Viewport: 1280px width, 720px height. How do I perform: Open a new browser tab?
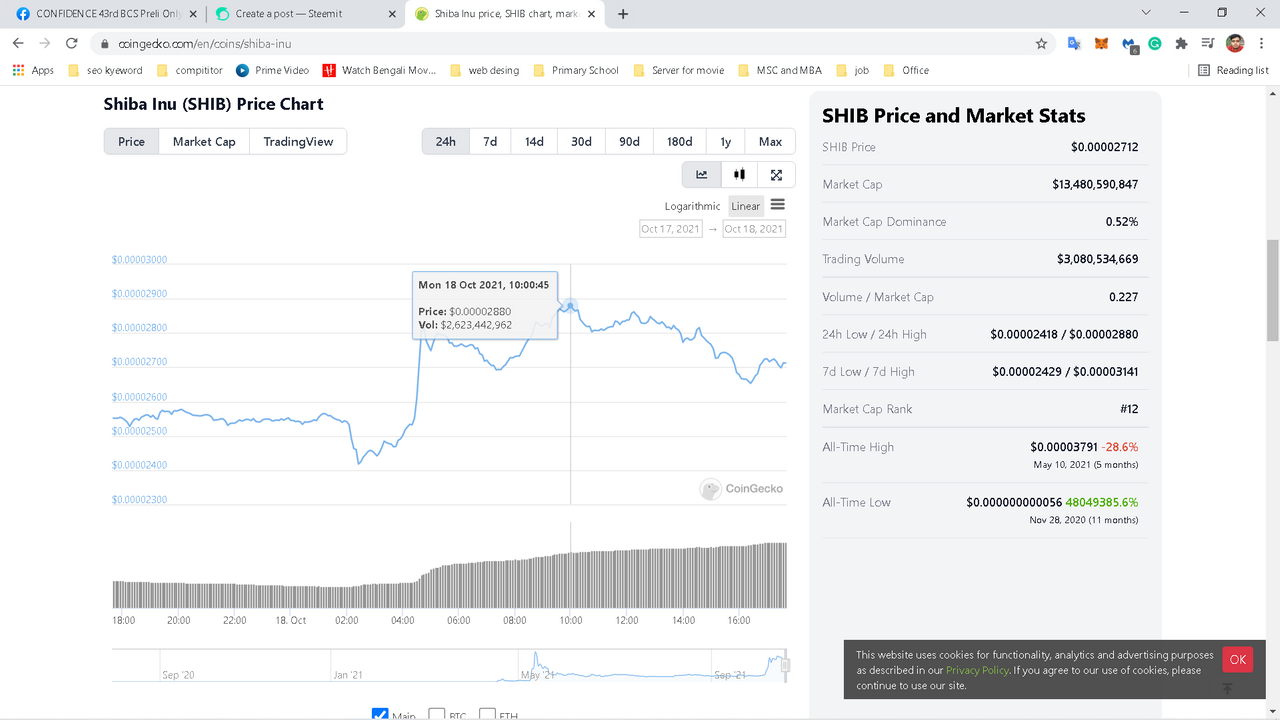click(623, 14)
